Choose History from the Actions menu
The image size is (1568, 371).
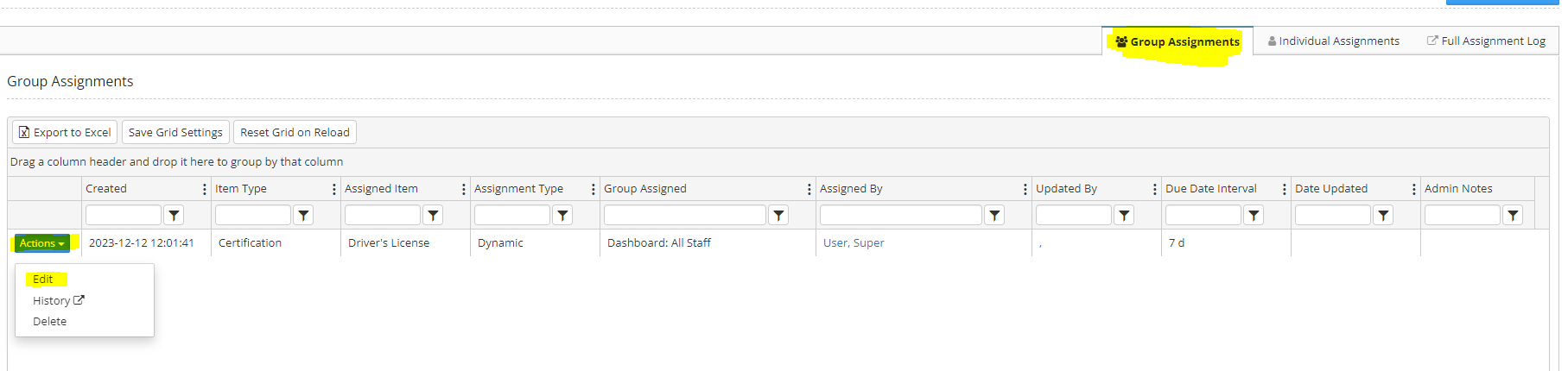click(58, 300)
